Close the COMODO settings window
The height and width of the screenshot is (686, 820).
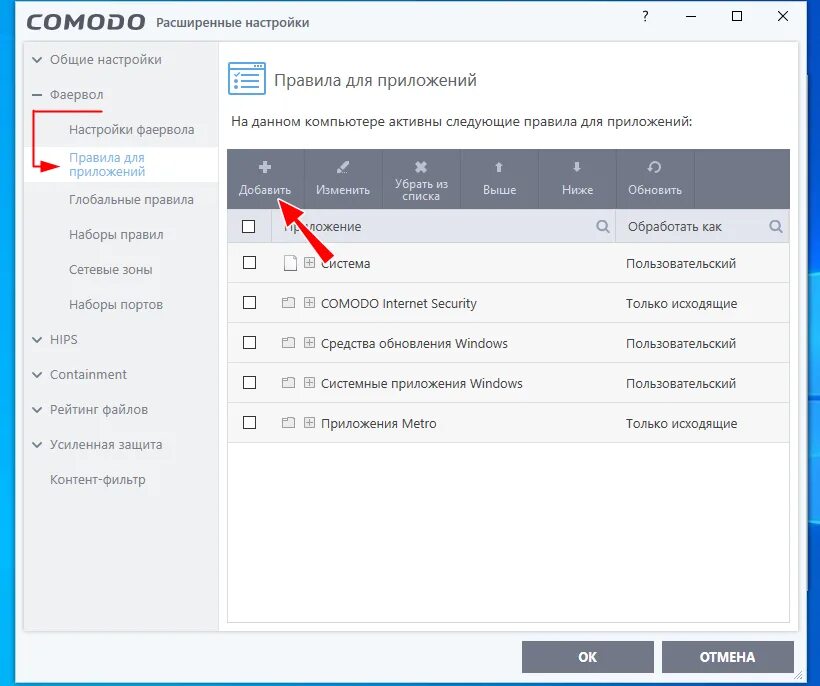coord(783,16)
